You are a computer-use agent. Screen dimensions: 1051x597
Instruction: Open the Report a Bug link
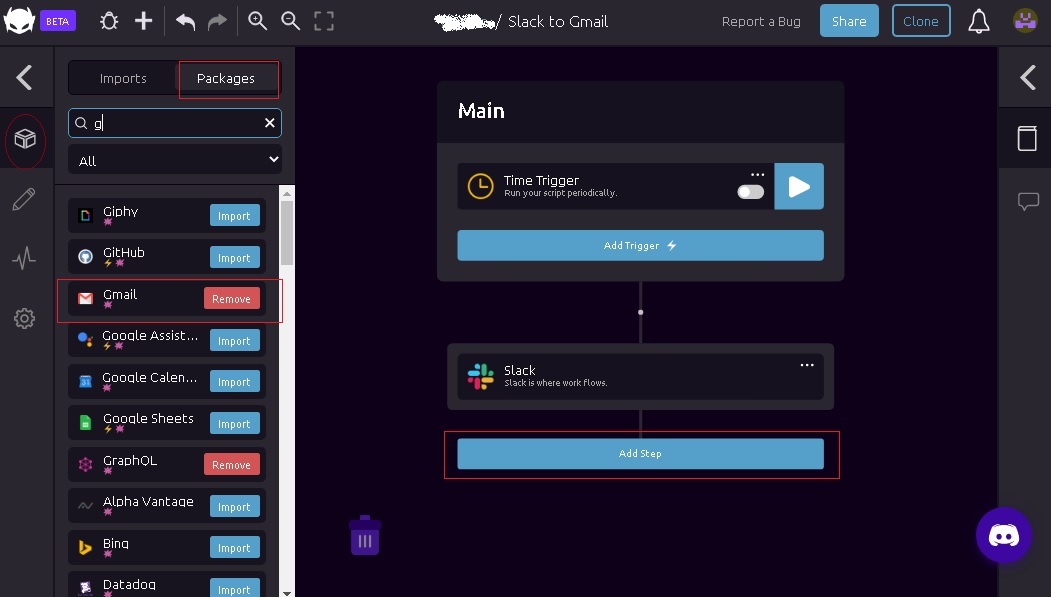[761, 21]
